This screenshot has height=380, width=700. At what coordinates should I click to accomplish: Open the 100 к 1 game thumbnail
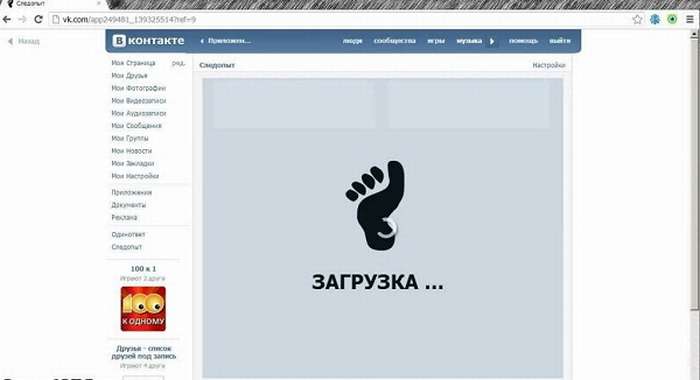tap(143, 309)
